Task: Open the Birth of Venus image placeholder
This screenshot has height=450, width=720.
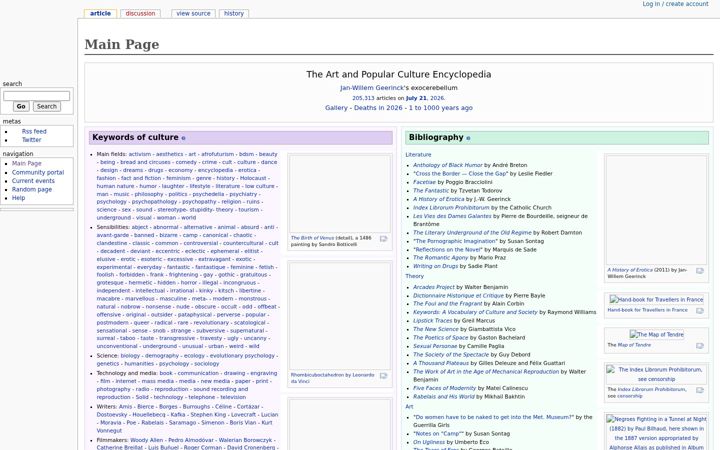Action: pyautogui.click(x=340, y=194)
